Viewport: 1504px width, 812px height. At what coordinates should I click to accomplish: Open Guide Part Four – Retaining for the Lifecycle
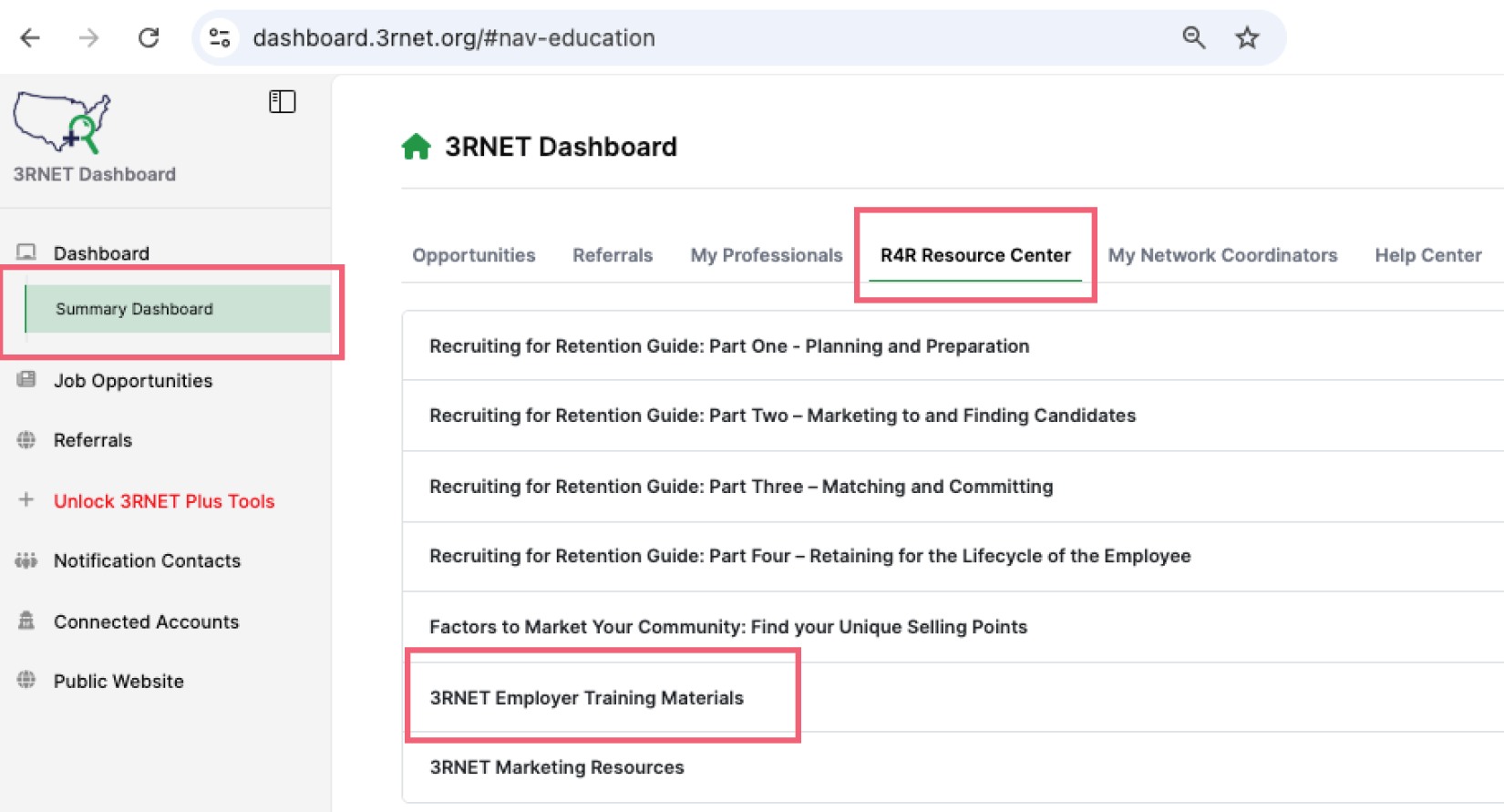tap(953, 556)
